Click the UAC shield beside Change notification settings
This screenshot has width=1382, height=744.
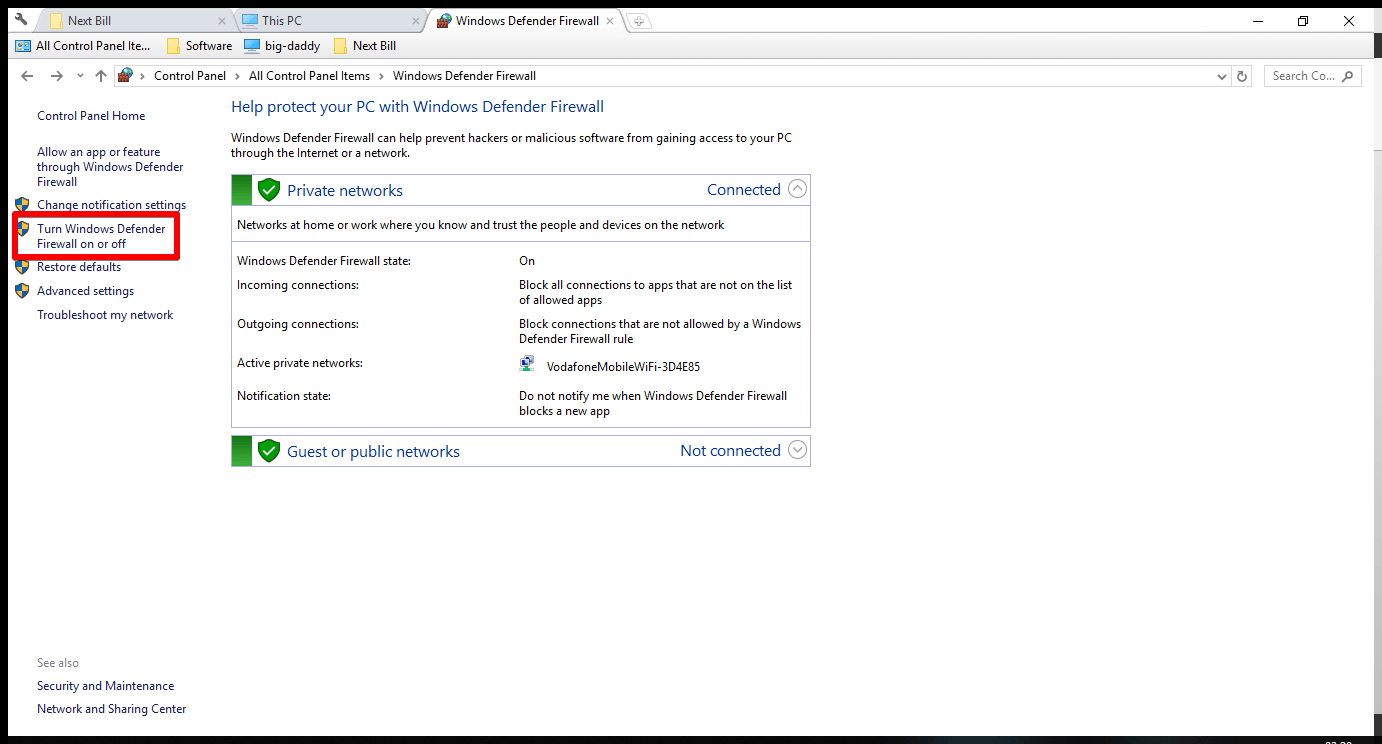23,204
